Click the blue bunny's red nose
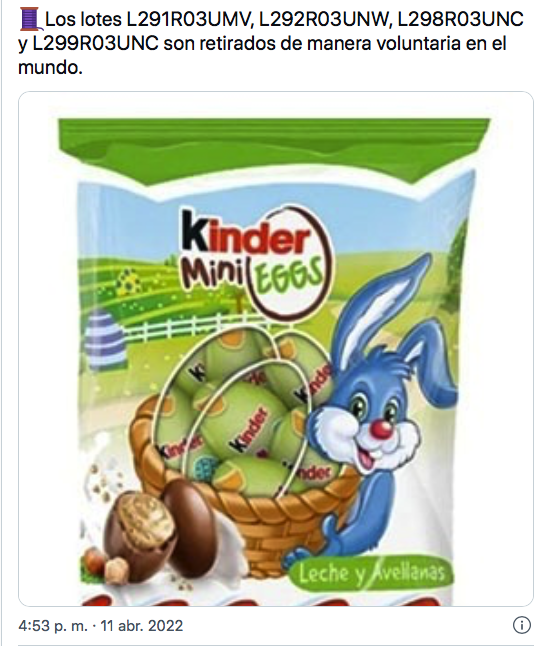 tap(382, 429)
